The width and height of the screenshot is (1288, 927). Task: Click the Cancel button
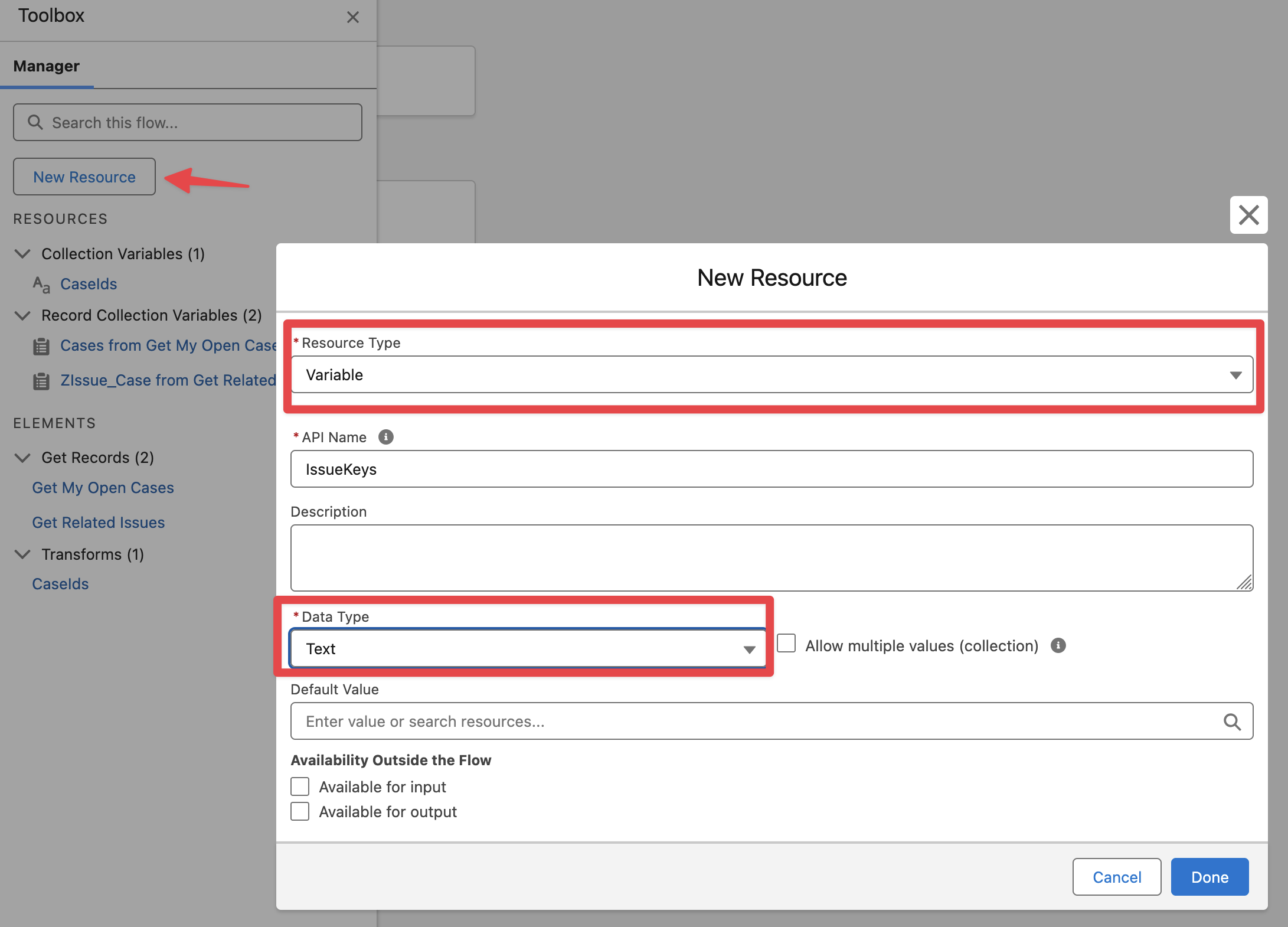[1116, 877]
